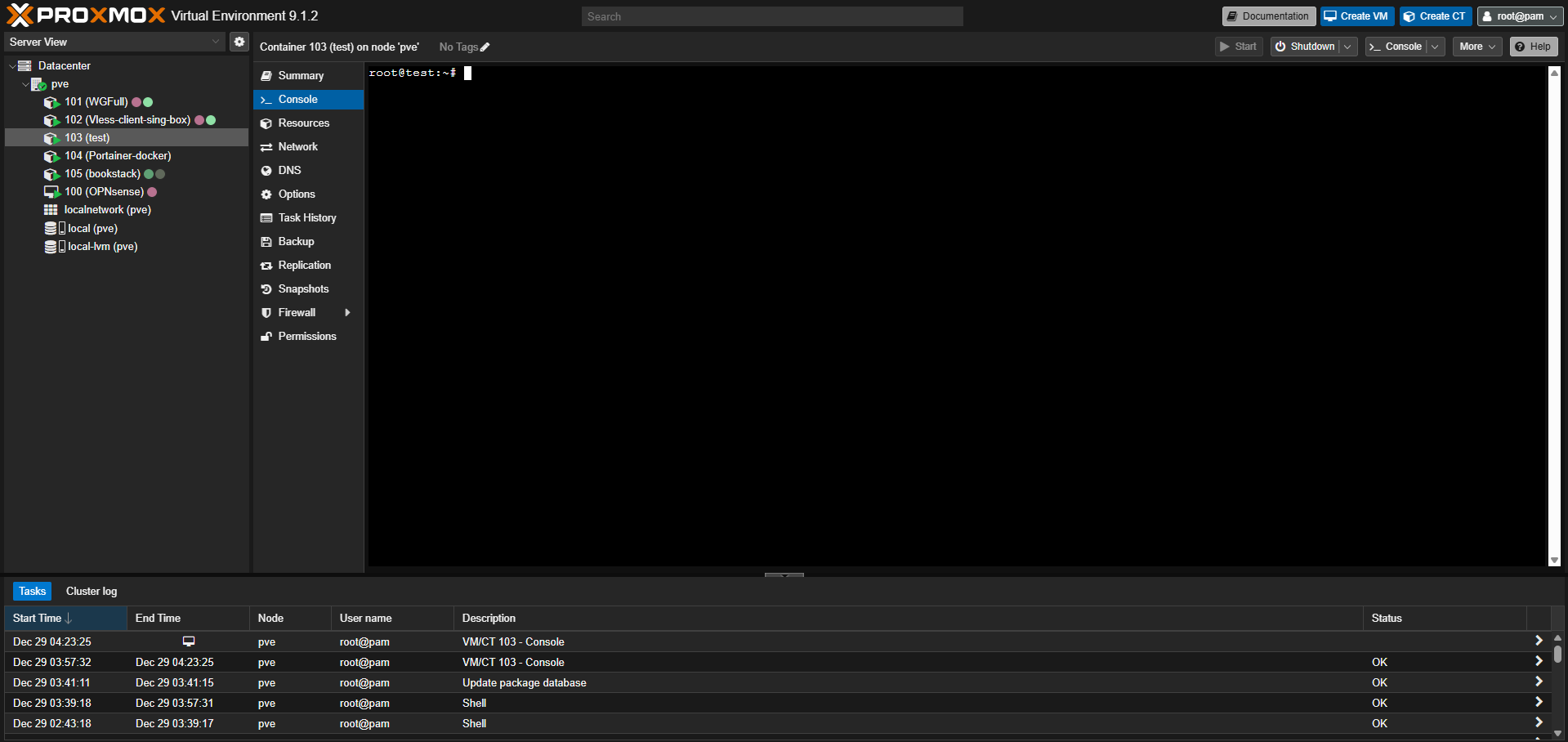
Task: Click the Backup floppy icon
Action: (x=266, y=242)
